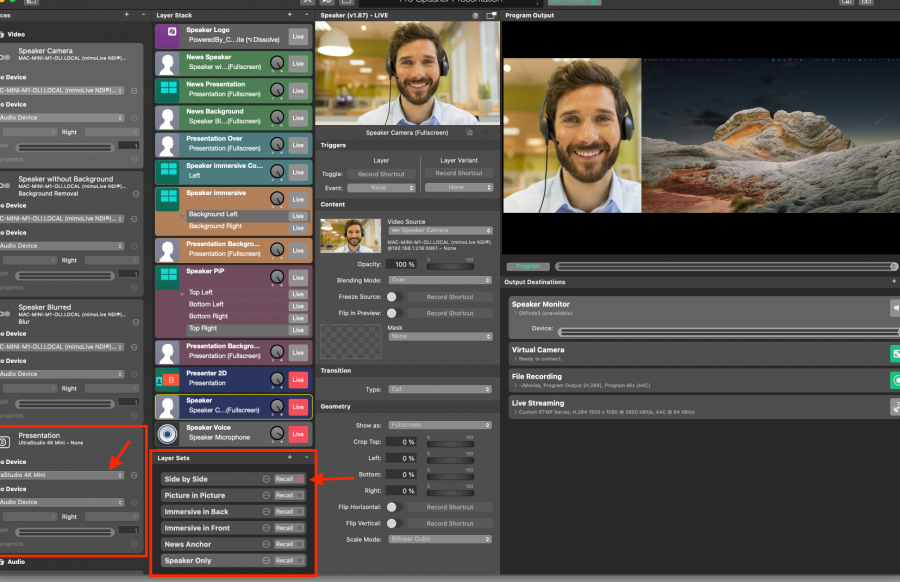Click the Speaker Voice layer dial icon
Image resolution: width=900 pixels, height=582 pixels.
(x=277, y=433)
